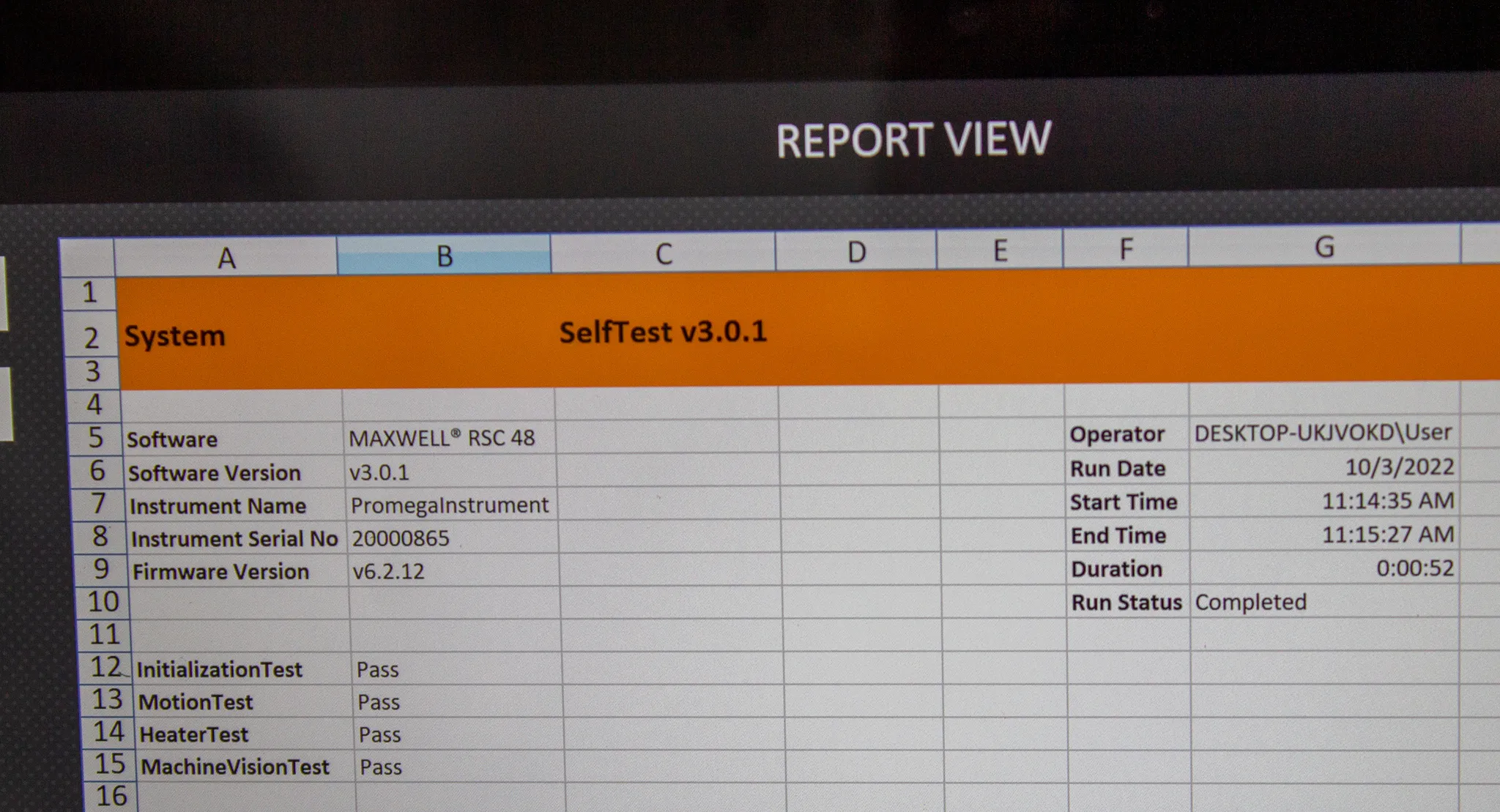
Task: Select row 16 header
Action: click(x=111, y=796)
